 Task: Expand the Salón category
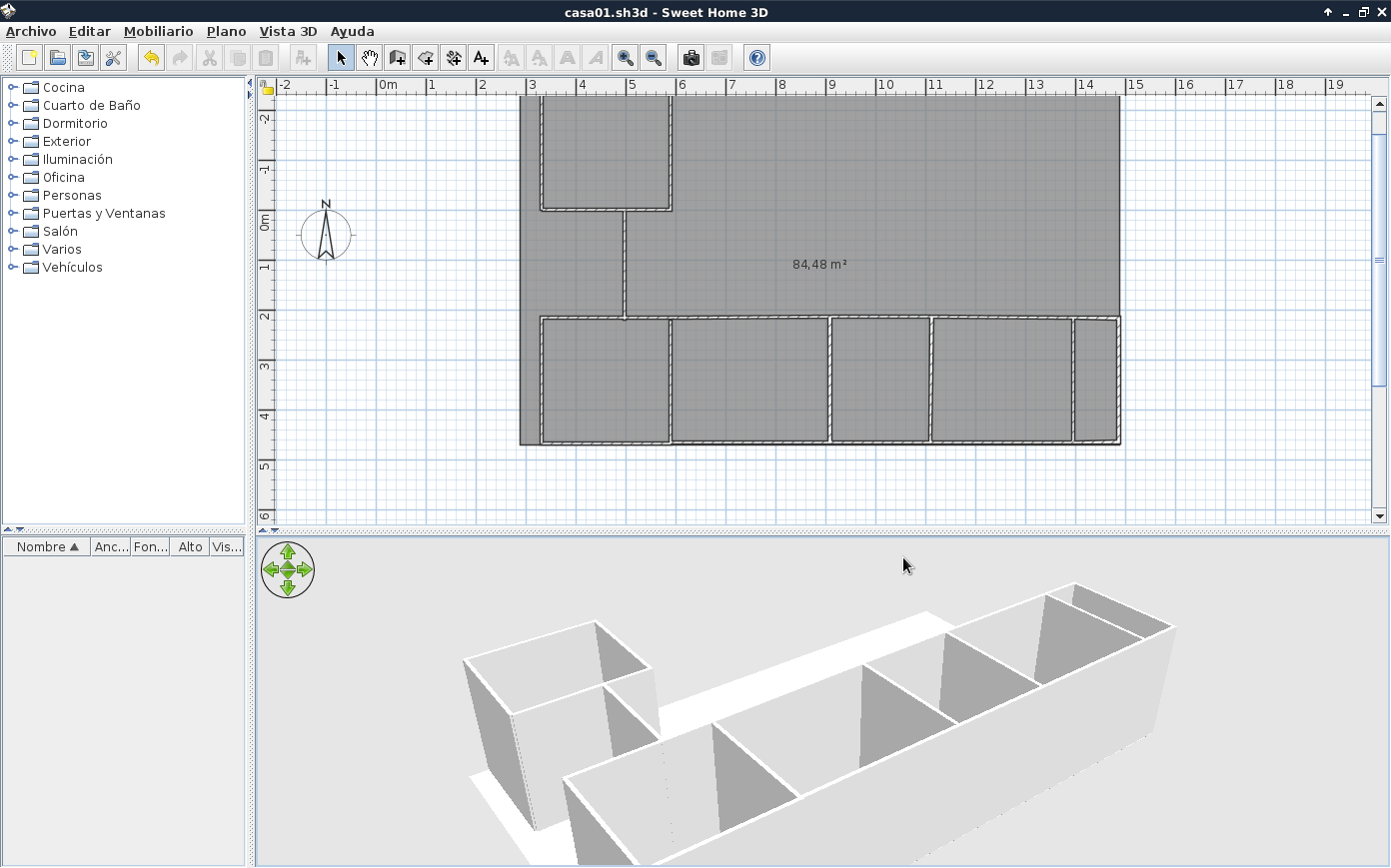coord(13,231)
